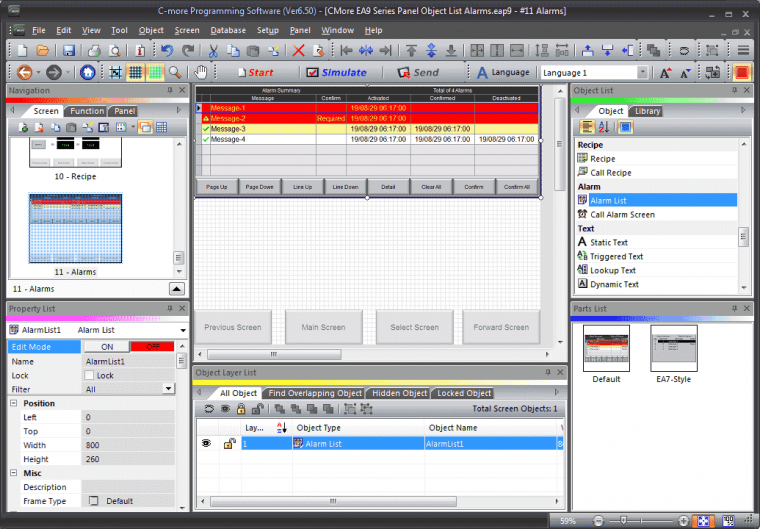Expand the Filter dropdown in properties
The image size is (760, 529).
click(167, 389)
